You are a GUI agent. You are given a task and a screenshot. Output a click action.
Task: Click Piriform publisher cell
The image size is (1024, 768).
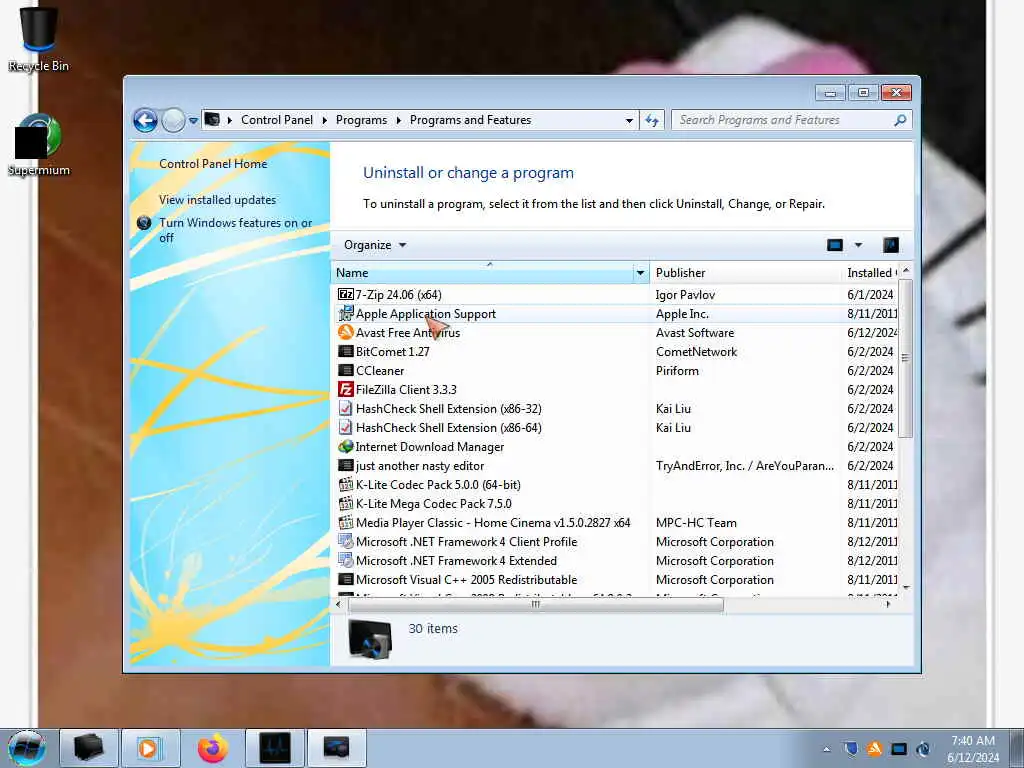point(677,371)
